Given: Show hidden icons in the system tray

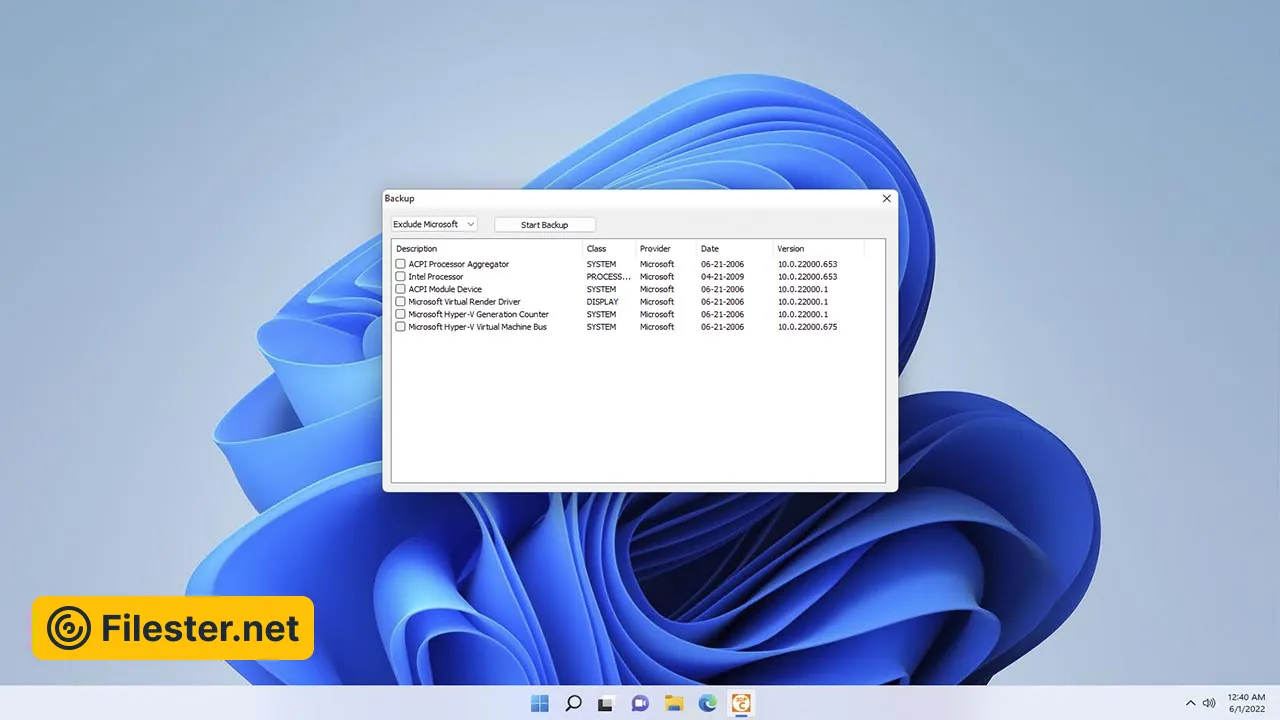Looking at the screenshot, I should [x=1190, y=703].
